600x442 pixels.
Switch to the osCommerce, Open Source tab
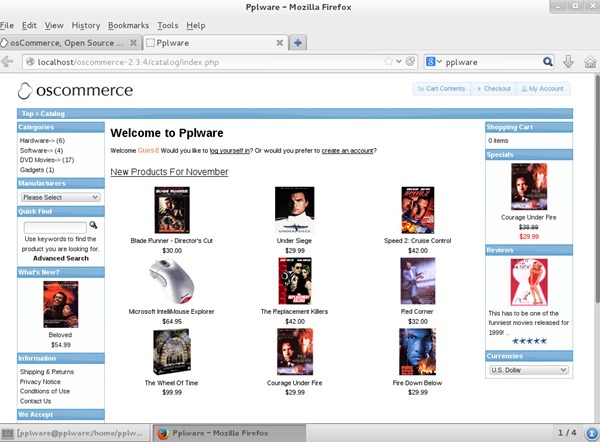(67, 43)
